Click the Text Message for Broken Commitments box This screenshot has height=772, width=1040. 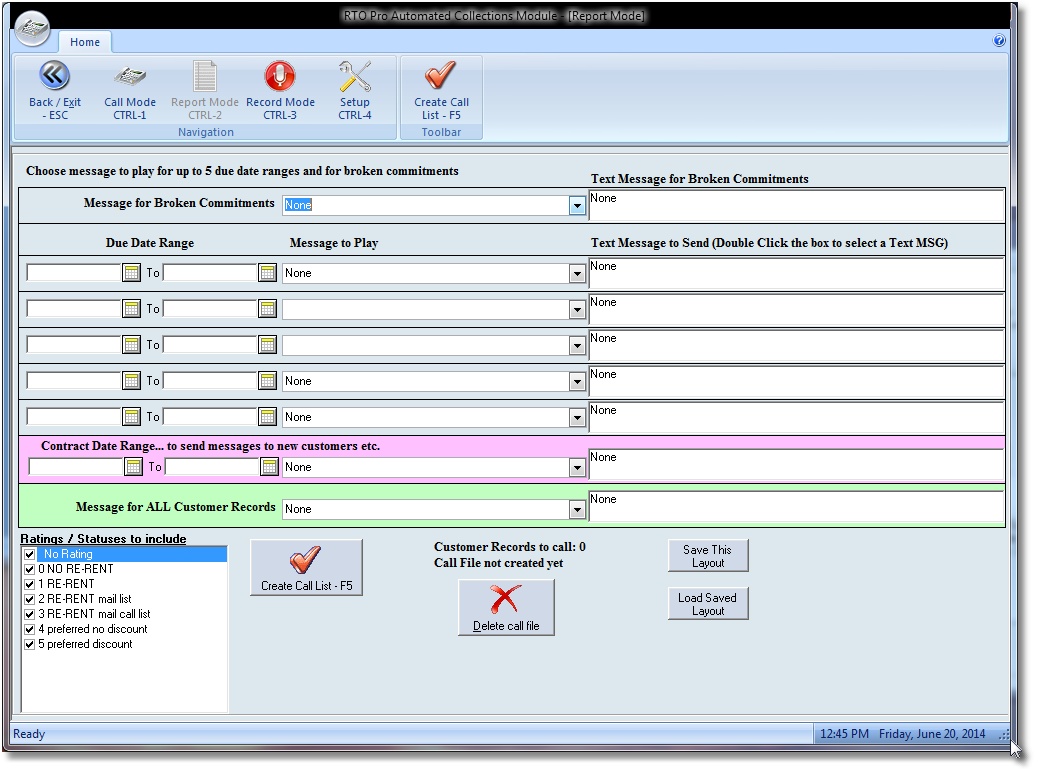[796, 205]
